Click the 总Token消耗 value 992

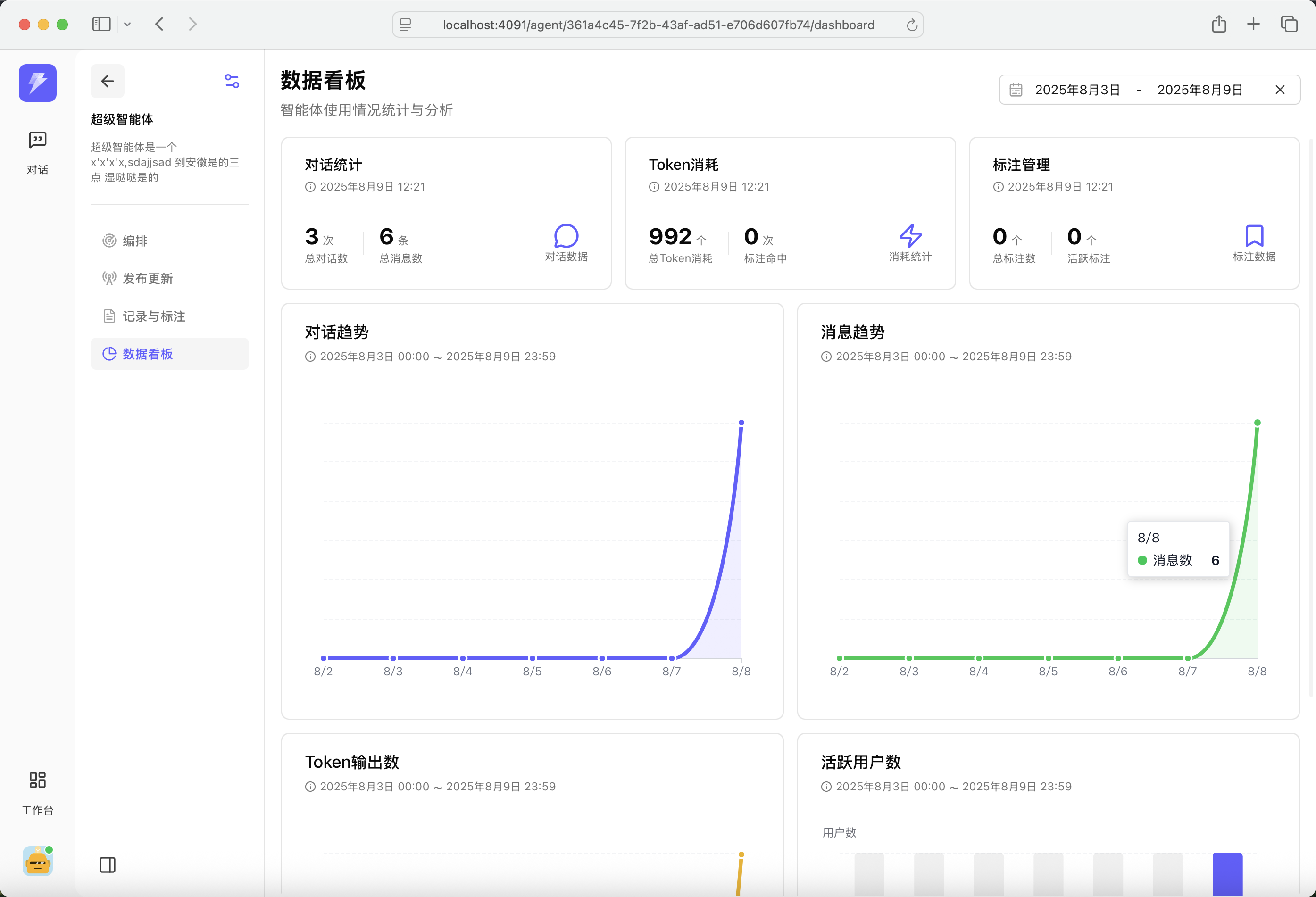pos(670,236)
